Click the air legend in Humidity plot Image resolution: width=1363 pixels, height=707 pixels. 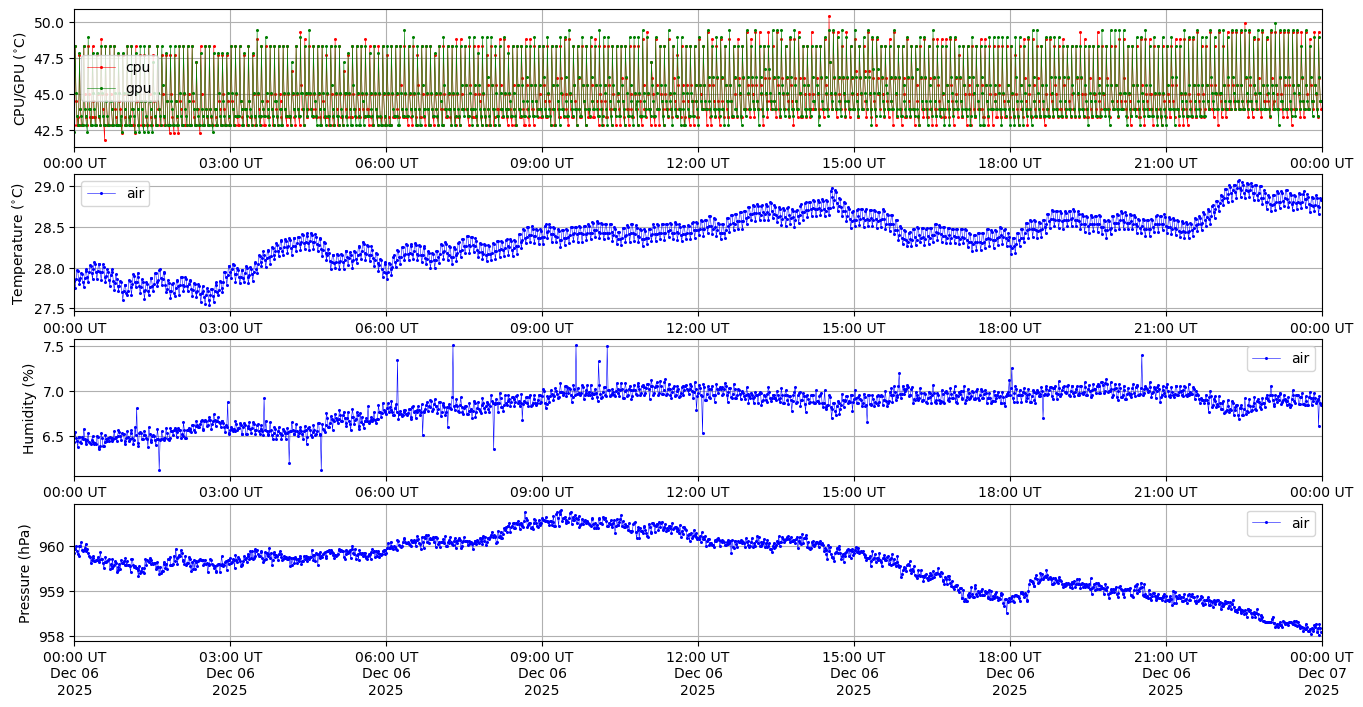click(1281, 358)
